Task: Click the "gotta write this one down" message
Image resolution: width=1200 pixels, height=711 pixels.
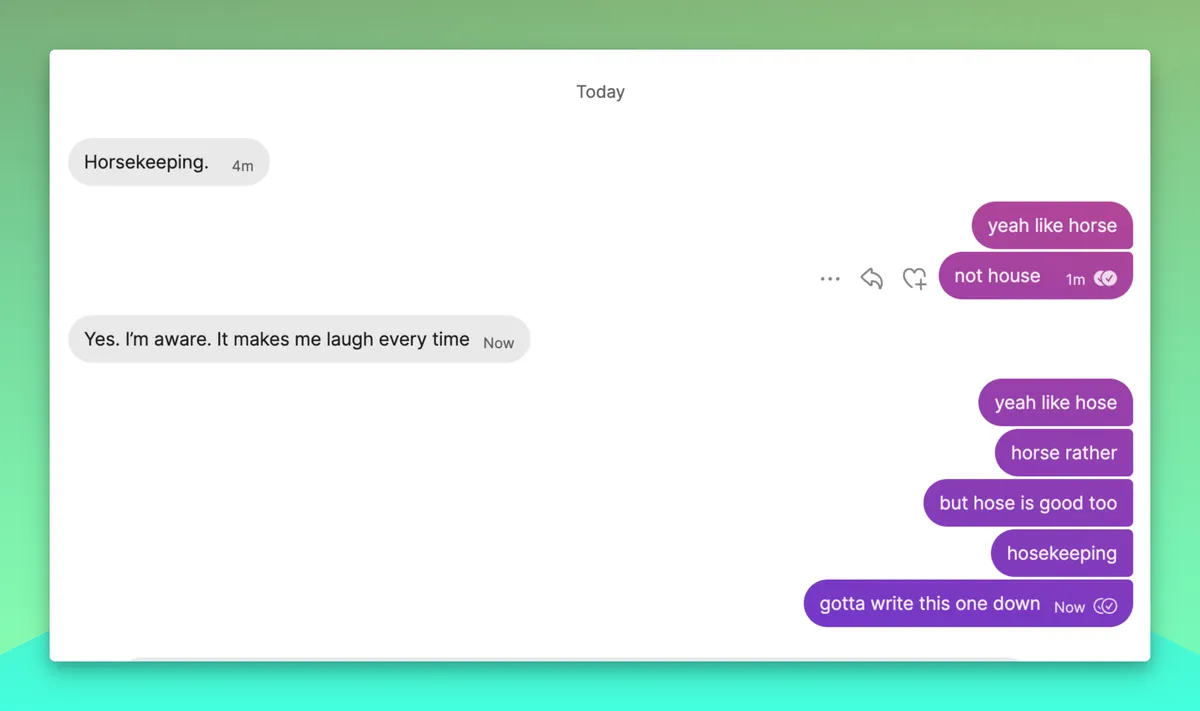Action: (968, 604)
